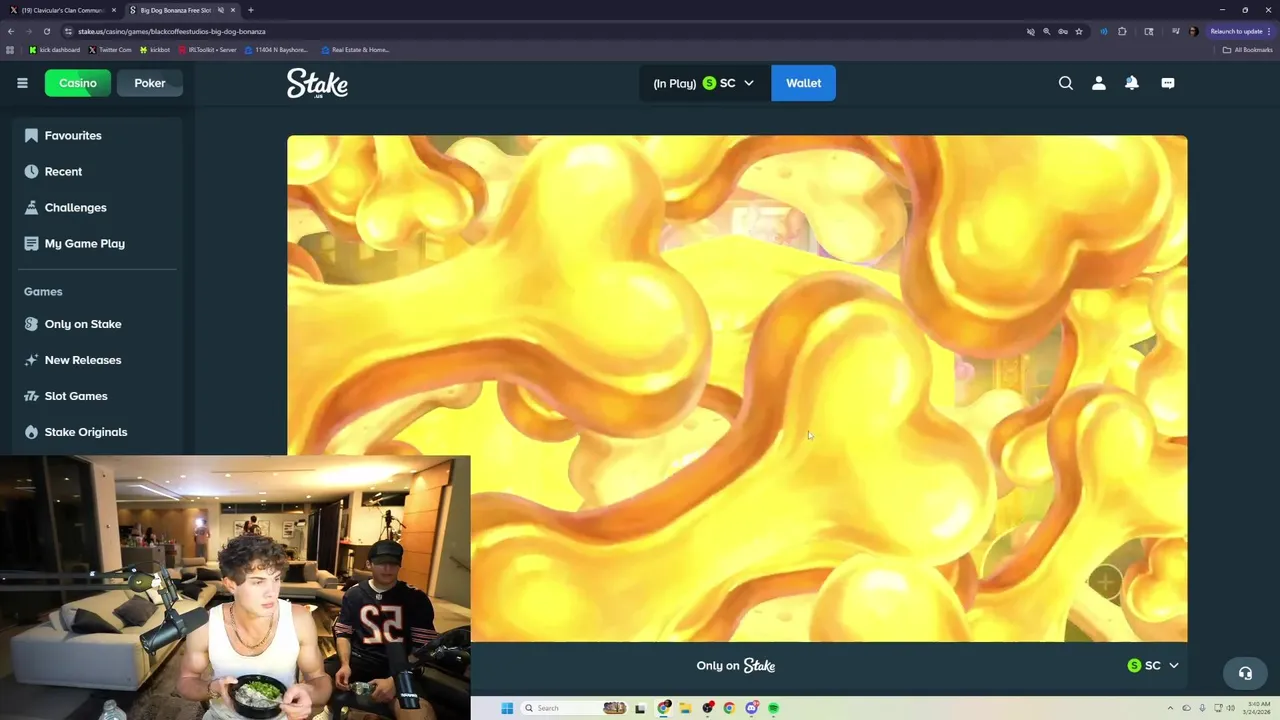
Task: Open kickbot bookmark
Action: (x=155, y=49)
